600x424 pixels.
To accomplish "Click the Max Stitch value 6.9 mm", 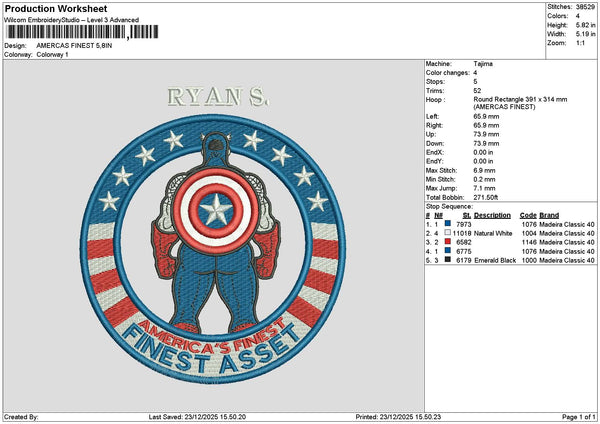I will [x=484, y=170].
